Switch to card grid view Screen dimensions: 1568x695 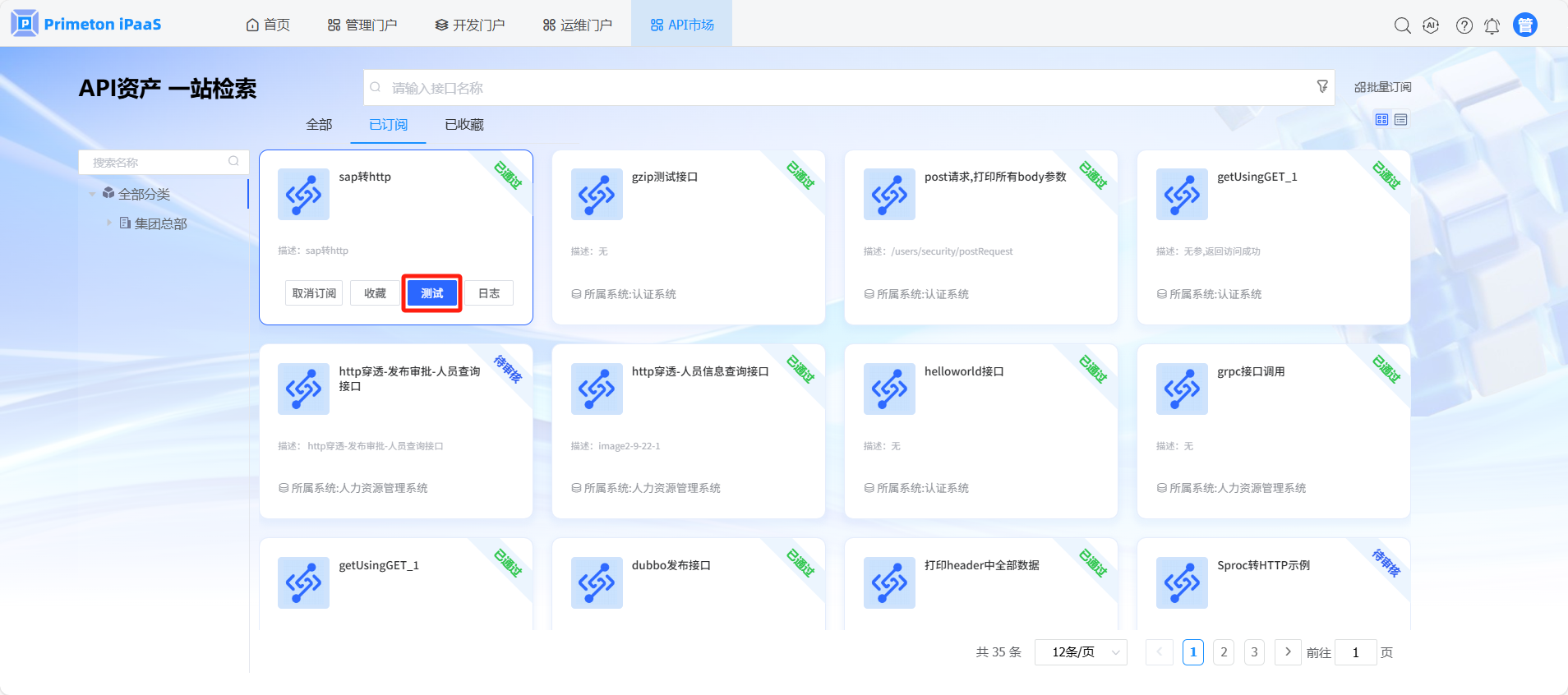(1381, 120)
